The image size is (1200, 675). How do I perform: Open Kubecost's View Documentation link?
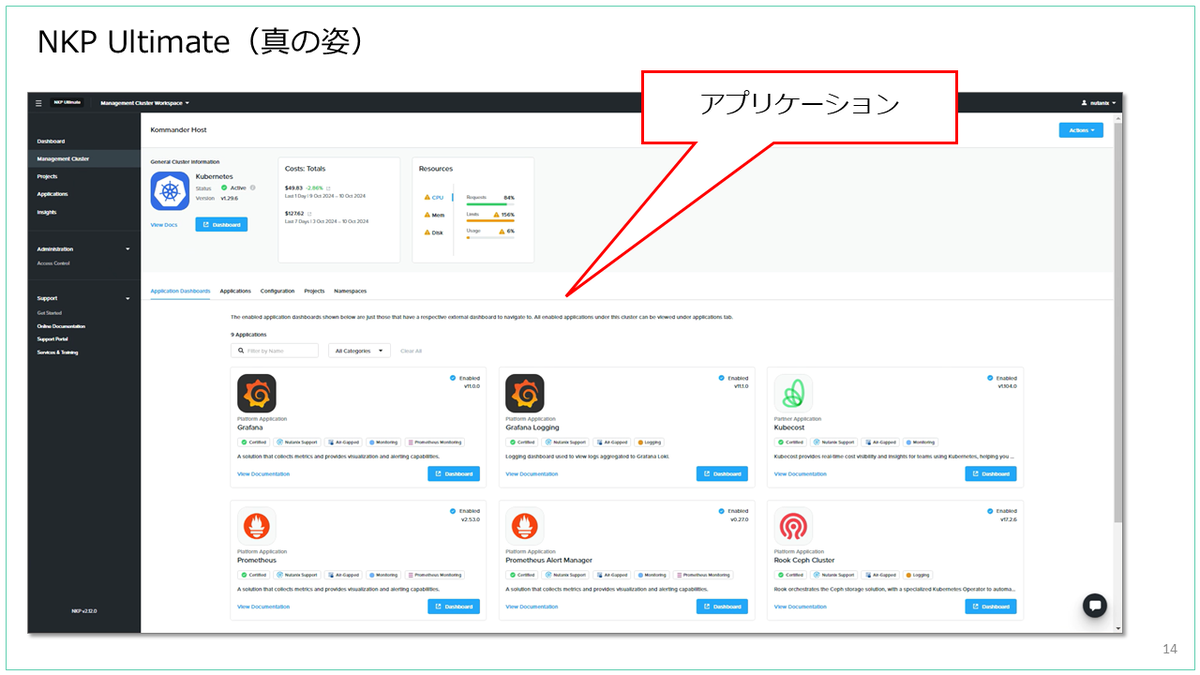point(800,474)
